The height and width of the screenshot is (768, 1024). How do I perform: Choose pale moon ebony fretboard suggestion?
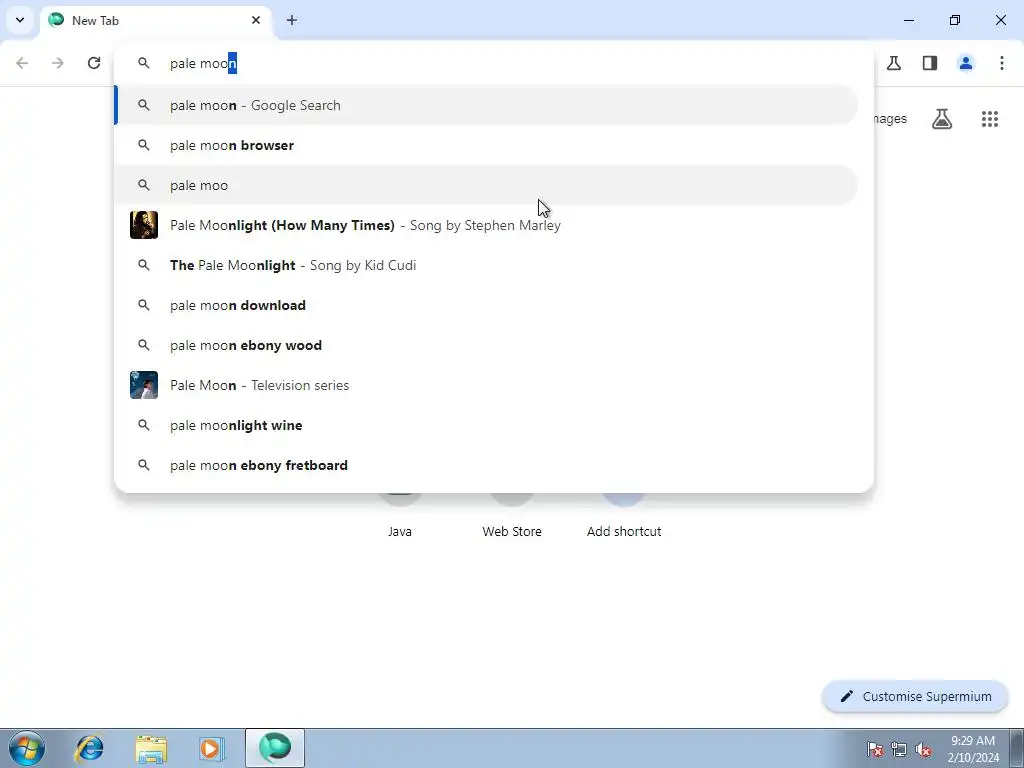[x=486, y=465]
